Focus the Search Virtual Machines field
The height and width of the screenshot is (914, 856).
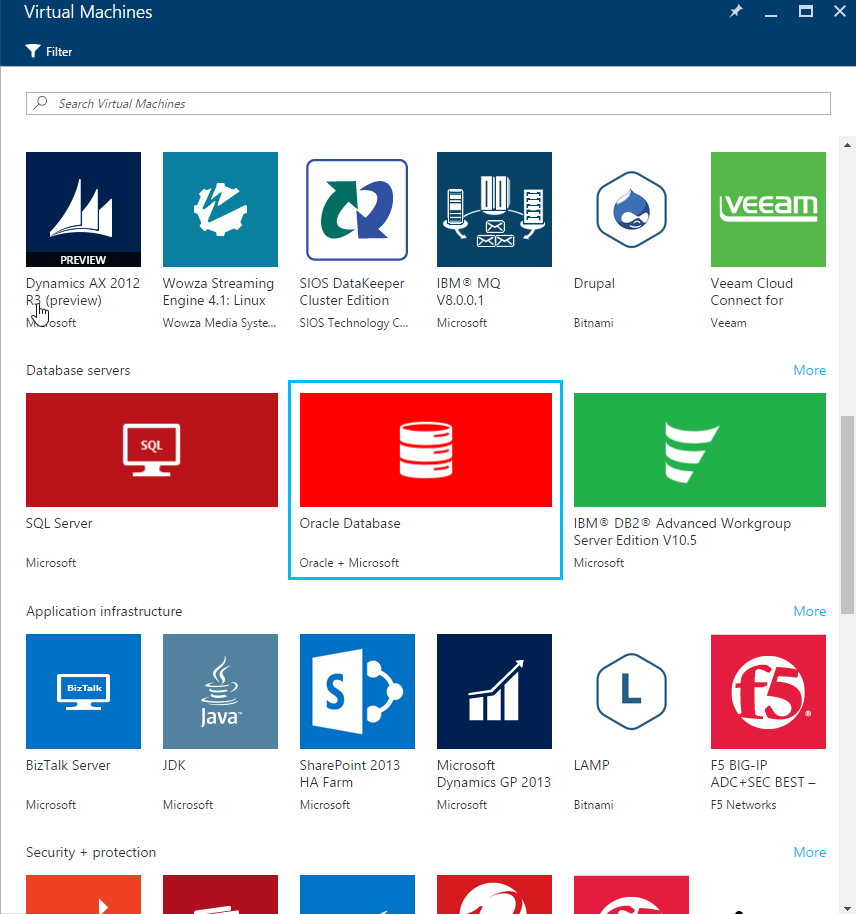pyautogui.click(x=428, y=104)
